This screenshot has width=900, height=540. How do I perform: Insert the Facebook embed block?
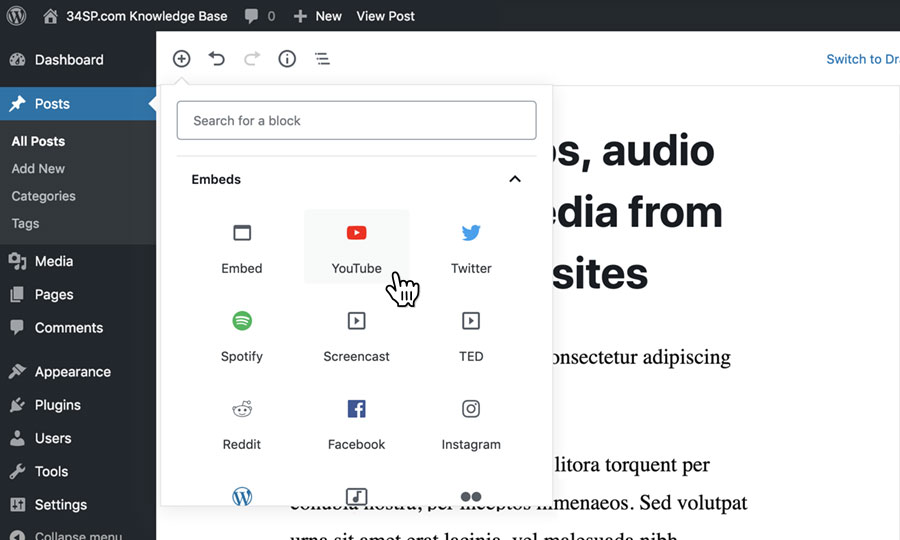[x=356, y=423]
